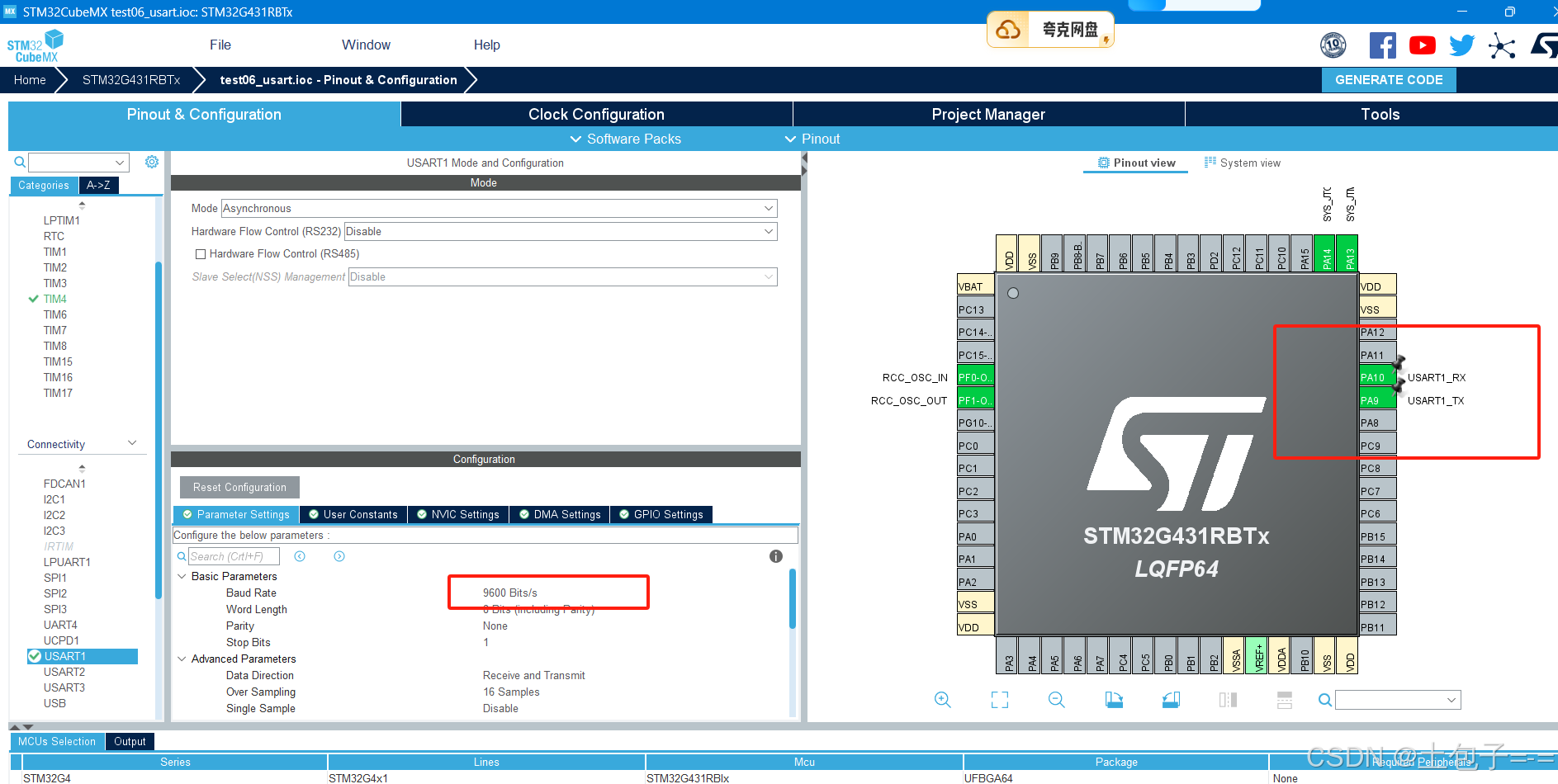Switch to Clock Configuration tab
Screen dimensions: 1558x784
tap(596, 114)
